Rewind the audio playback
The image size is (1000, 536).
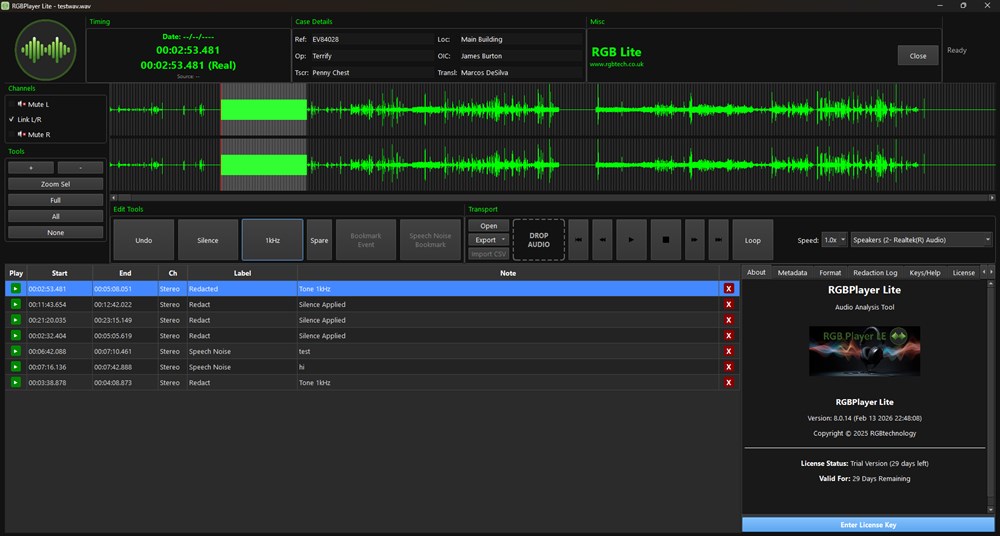coord(602,240)
